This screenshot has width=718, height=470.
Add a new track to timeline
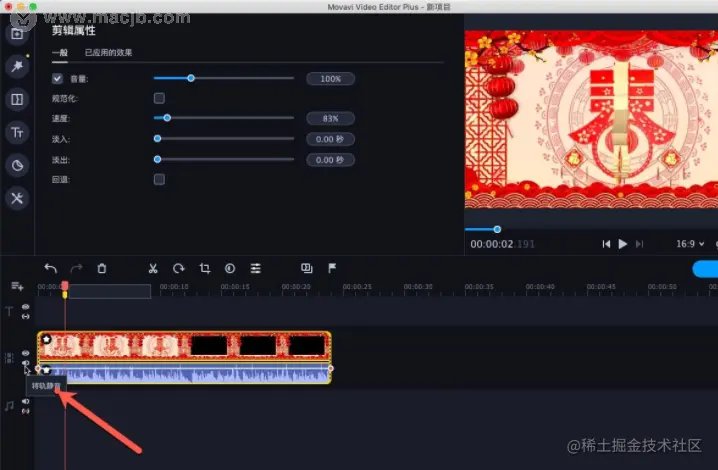pos(17,286)
